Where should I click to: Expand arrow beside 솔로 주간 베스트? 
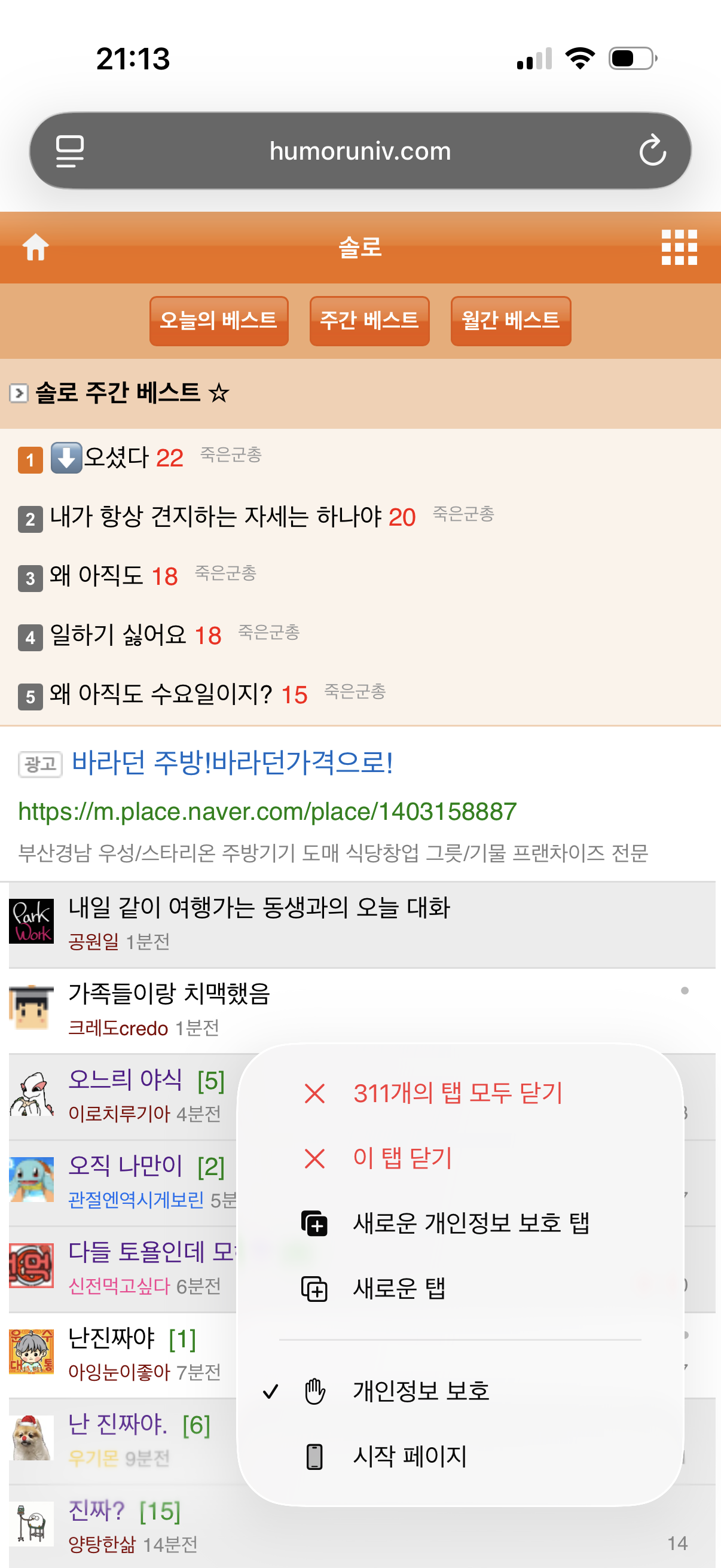(x=19, y=393)
